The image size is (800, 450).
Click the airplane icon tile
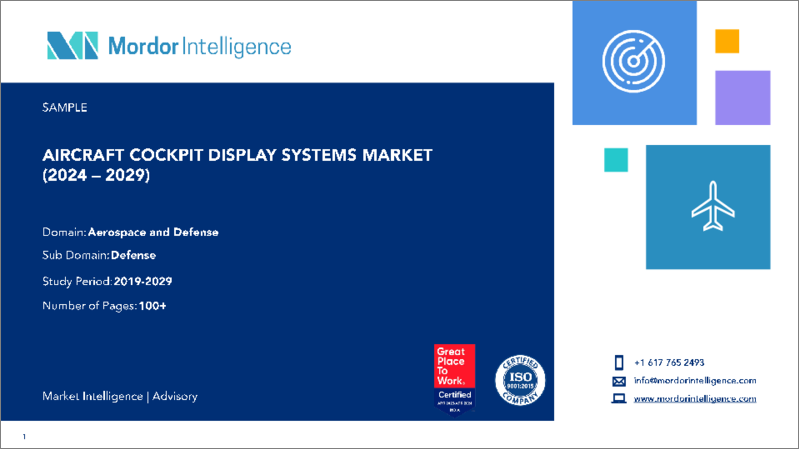tap(708, 207)
